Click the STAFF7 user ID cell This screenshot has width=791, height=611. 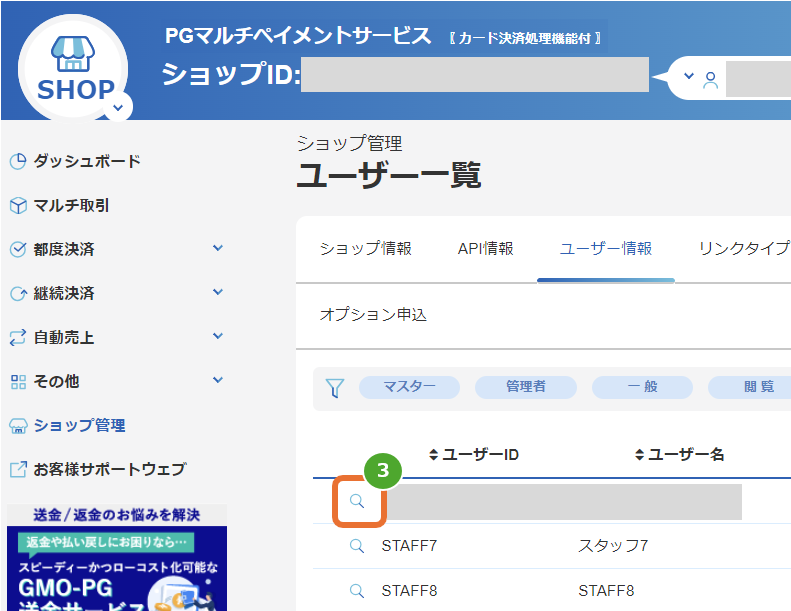coord(409,545)
